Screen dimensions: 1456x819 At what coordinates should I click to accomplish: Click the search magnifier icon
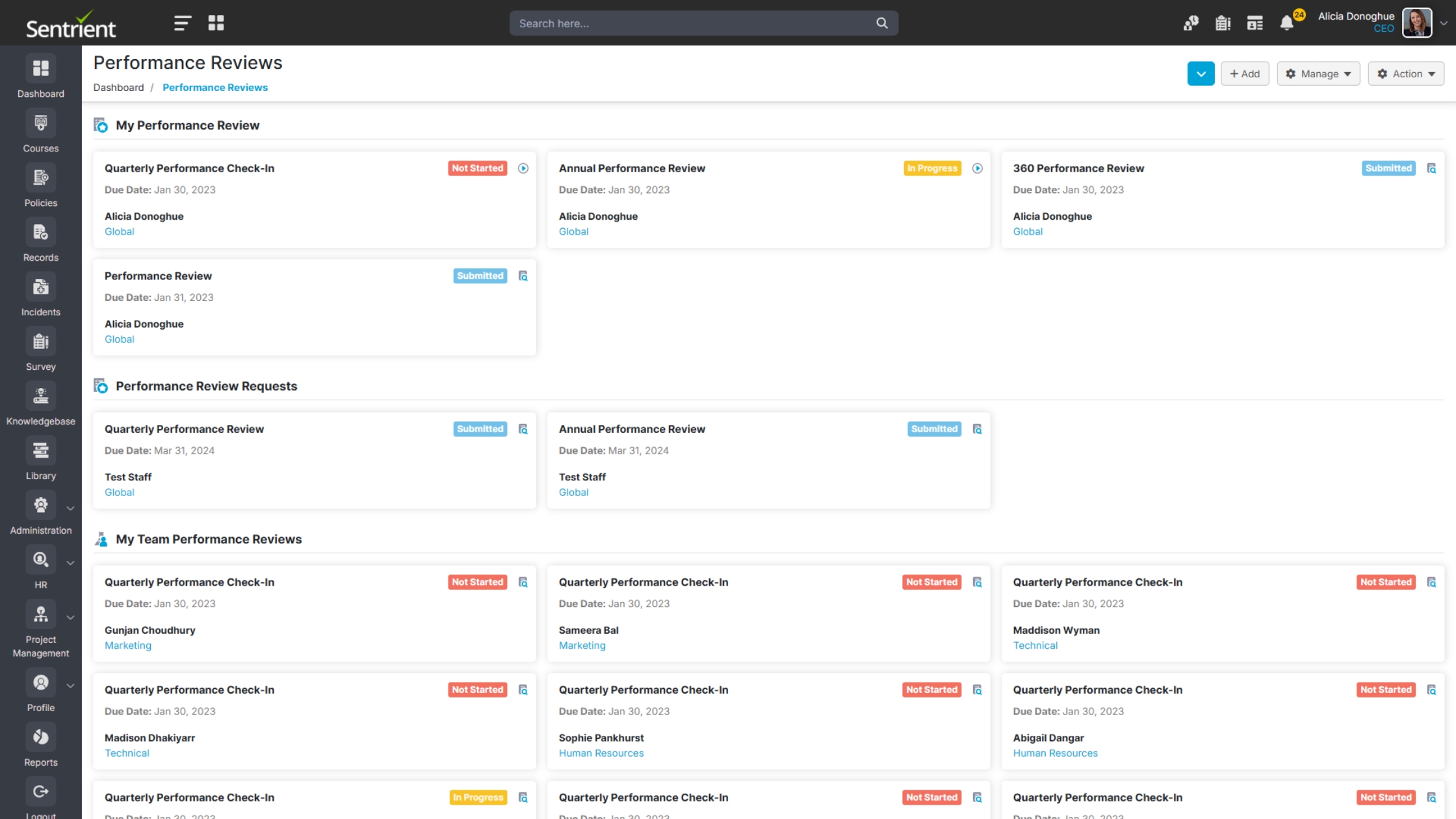pyautogui.click(x=882, y=23)
